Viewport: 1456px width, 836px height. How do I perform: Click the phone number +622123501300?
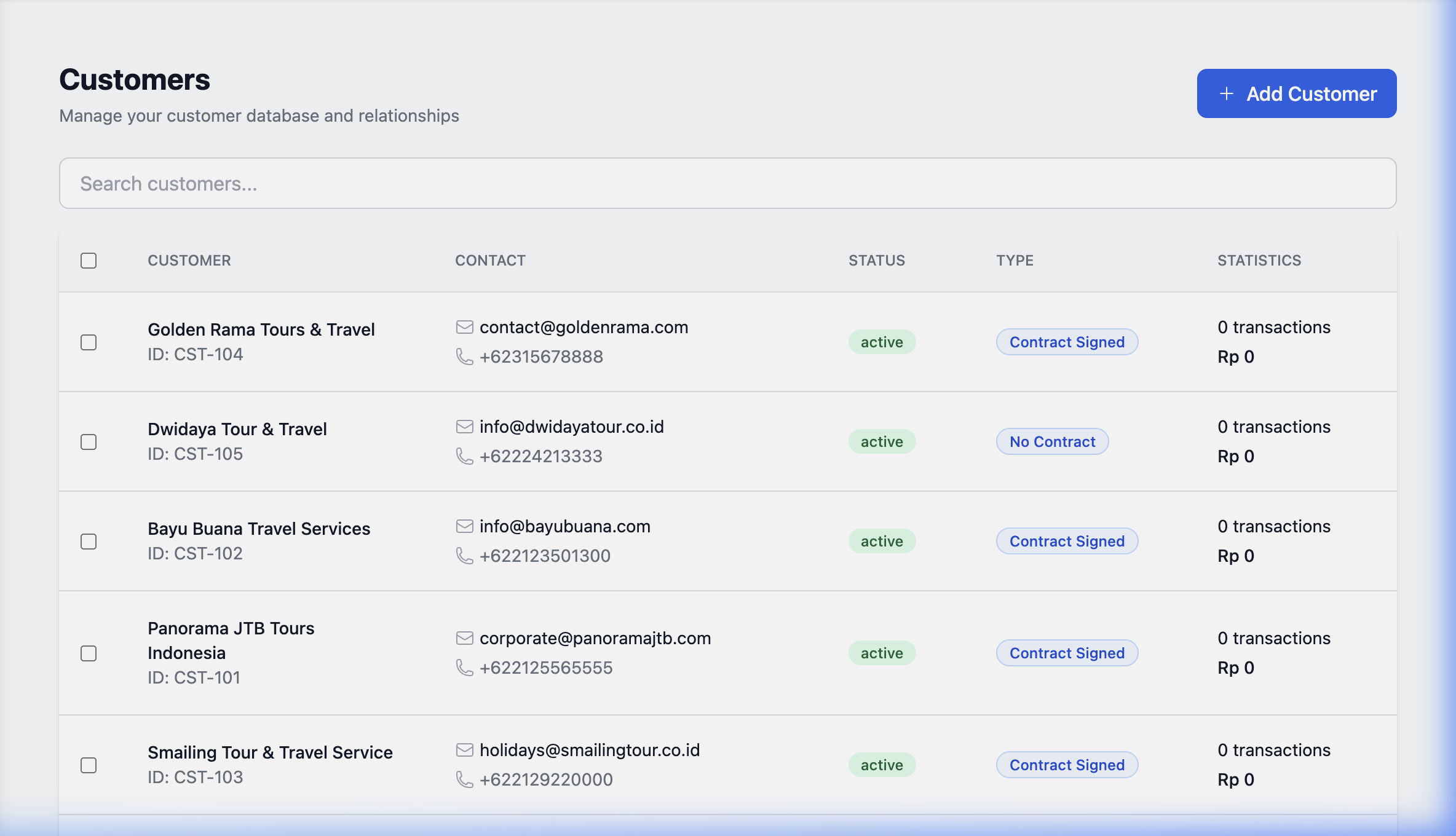click(545, 556)
